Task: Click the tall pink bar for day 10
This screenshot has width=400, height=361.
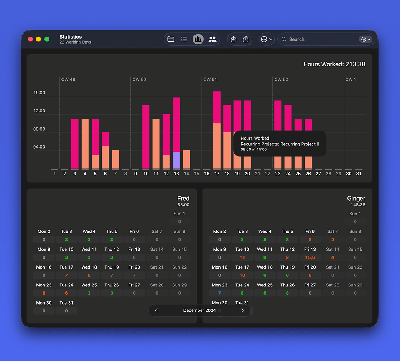Action: point(146,137)
